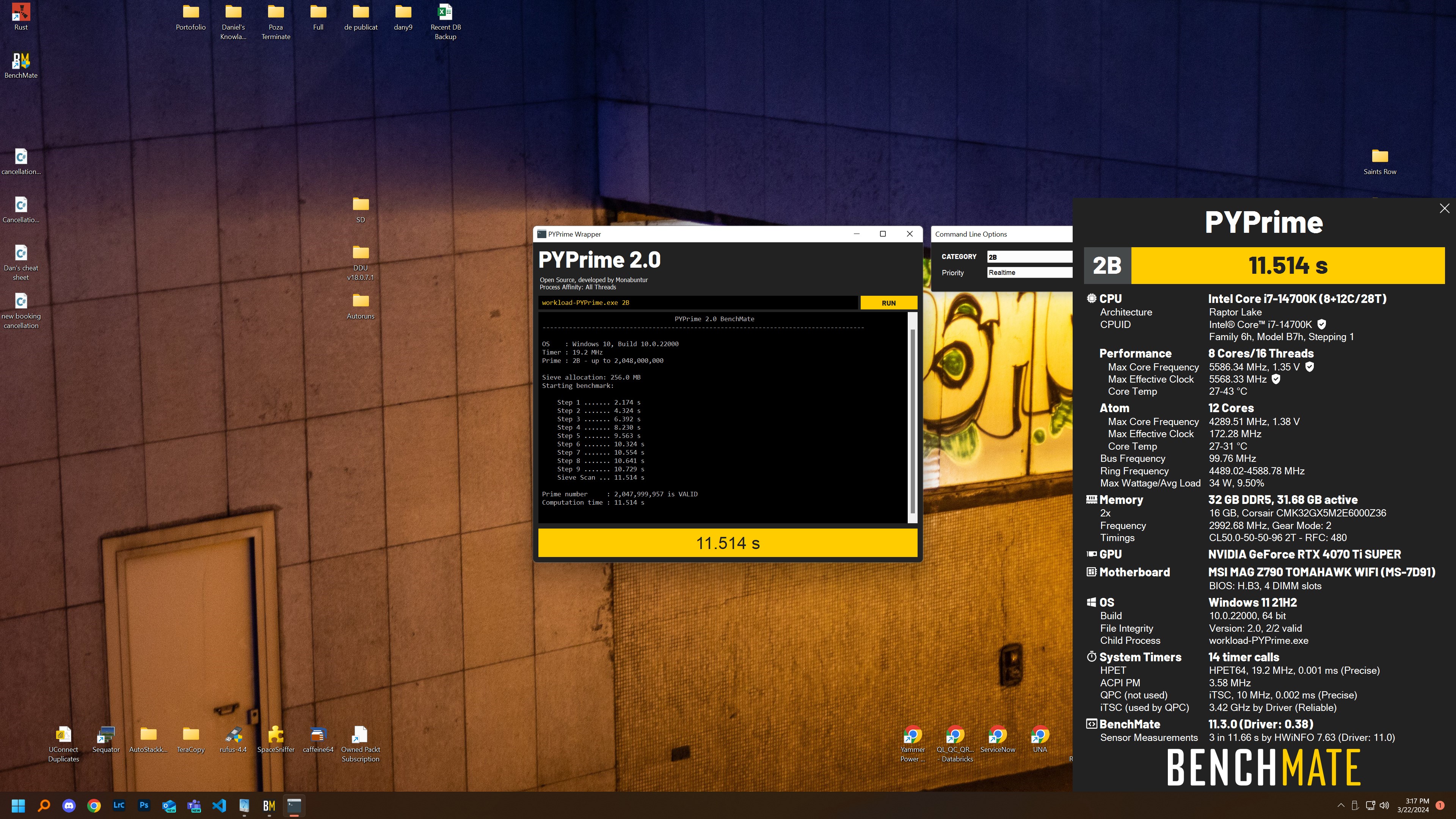This screenshot has height=819, width=1456.
Task: Select the Sequator shortcut
Action: [x=106, y=739]
